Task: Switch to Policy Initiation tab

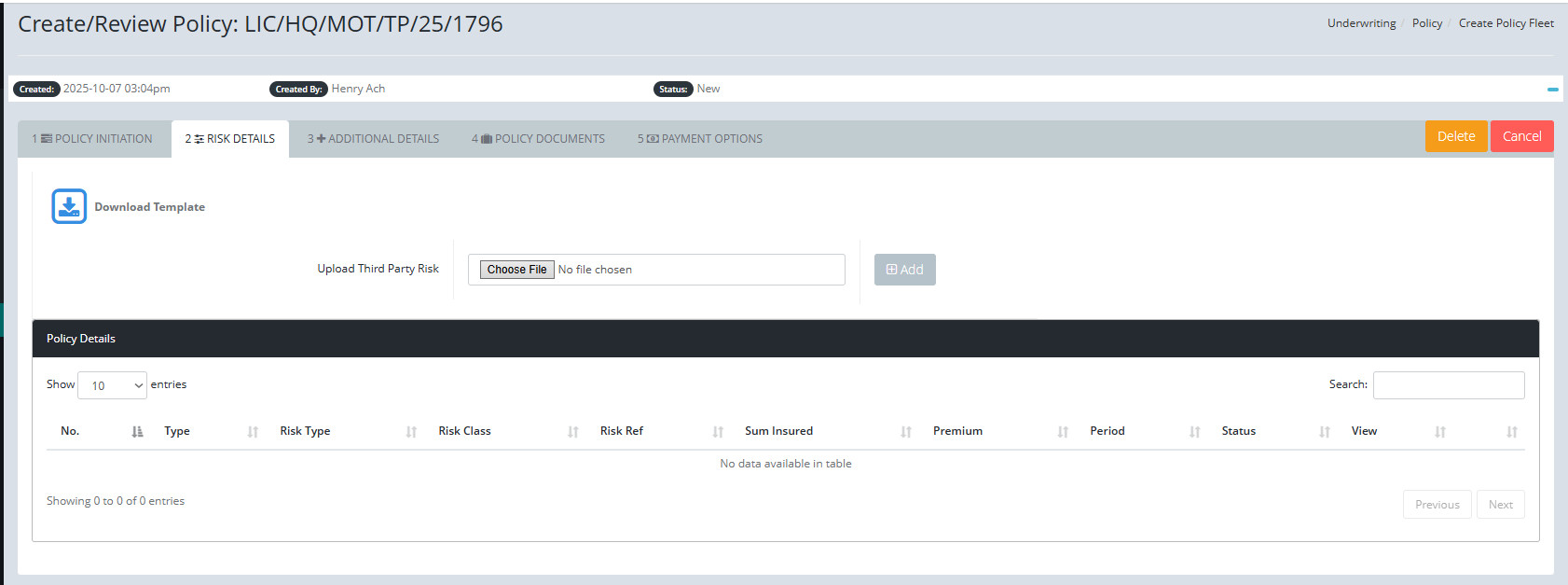Action: click(x=93, y=139)
